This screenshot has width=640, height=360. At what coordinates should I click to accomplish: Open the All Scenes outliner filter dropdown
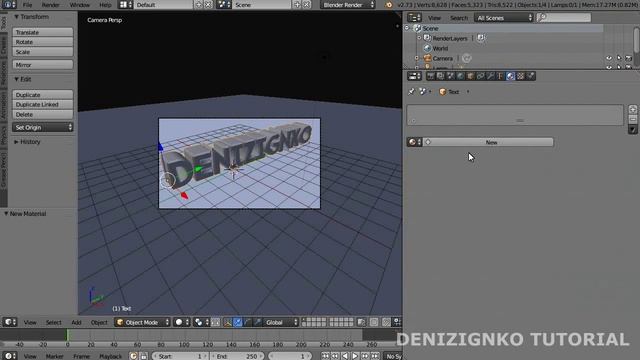tap(504, 18)
